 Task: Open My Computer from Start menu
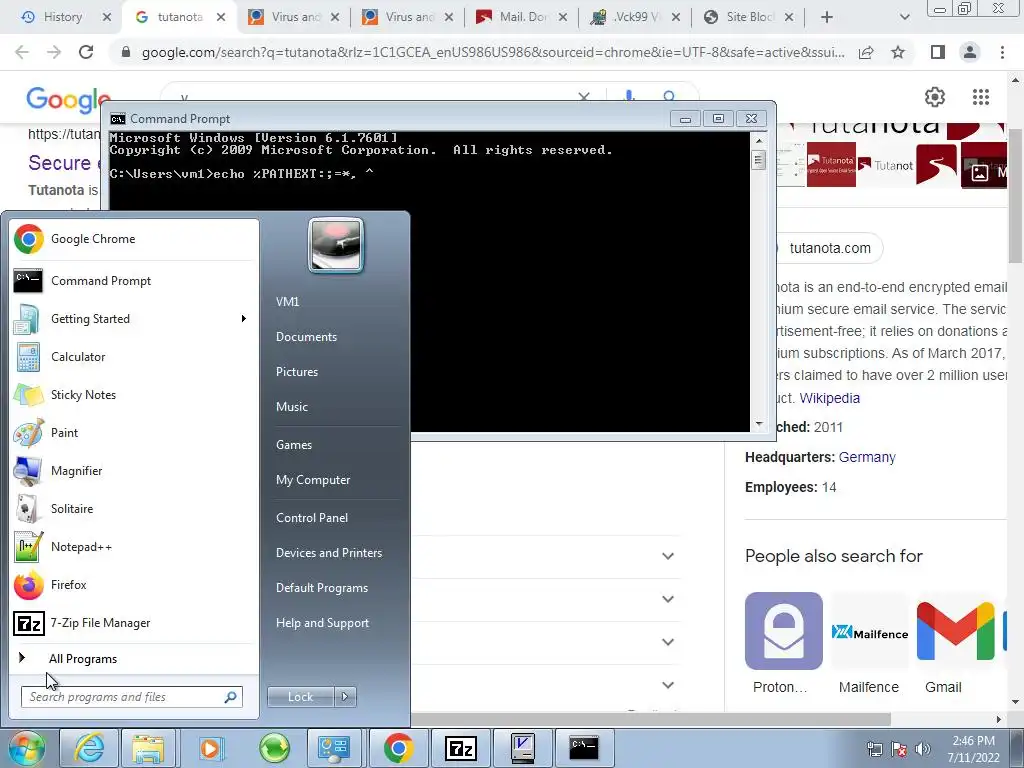click(313, 480)
